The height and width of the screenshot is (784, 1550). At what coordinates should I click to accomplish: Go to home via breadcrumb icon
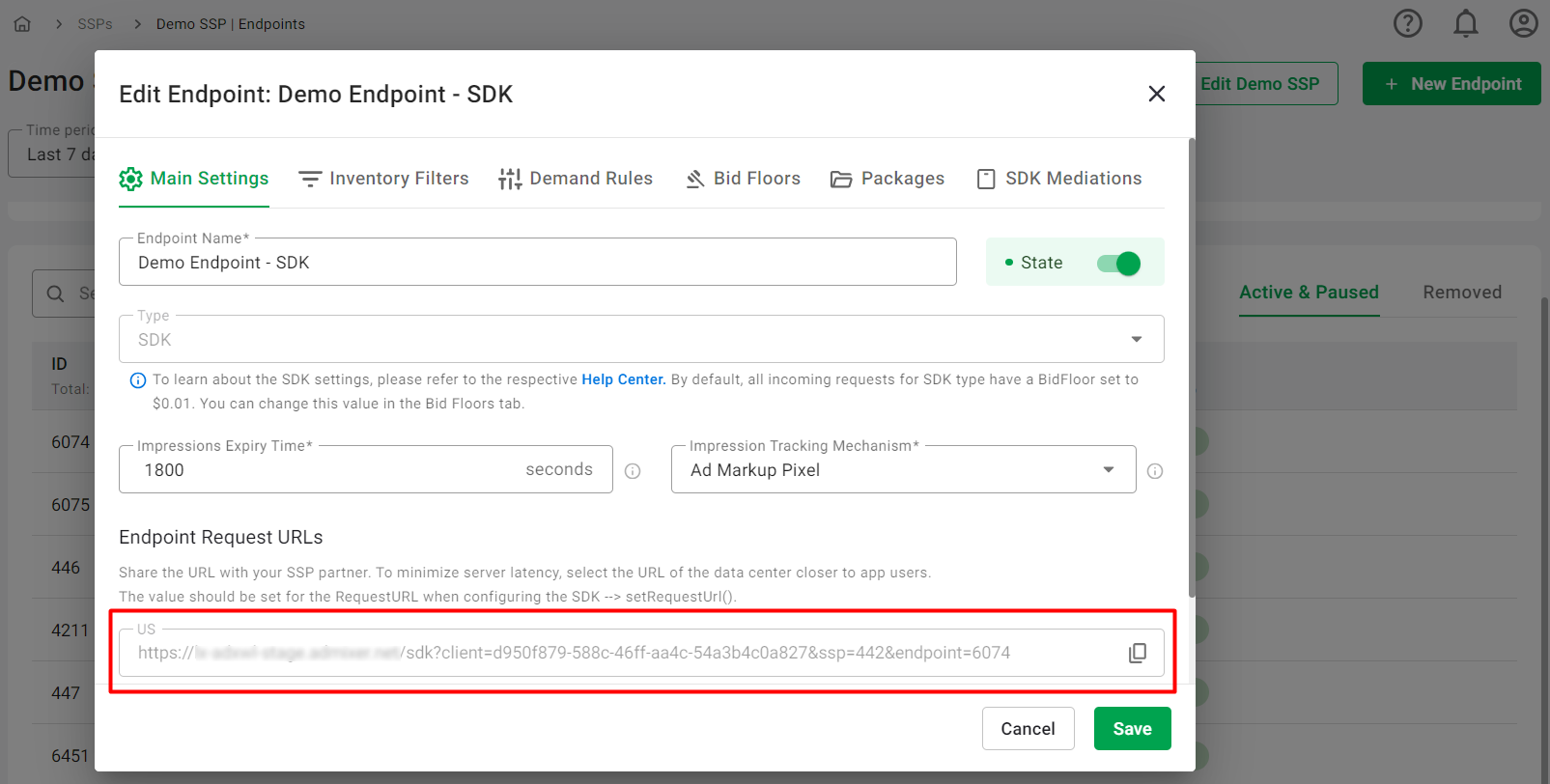pos(22,24)
